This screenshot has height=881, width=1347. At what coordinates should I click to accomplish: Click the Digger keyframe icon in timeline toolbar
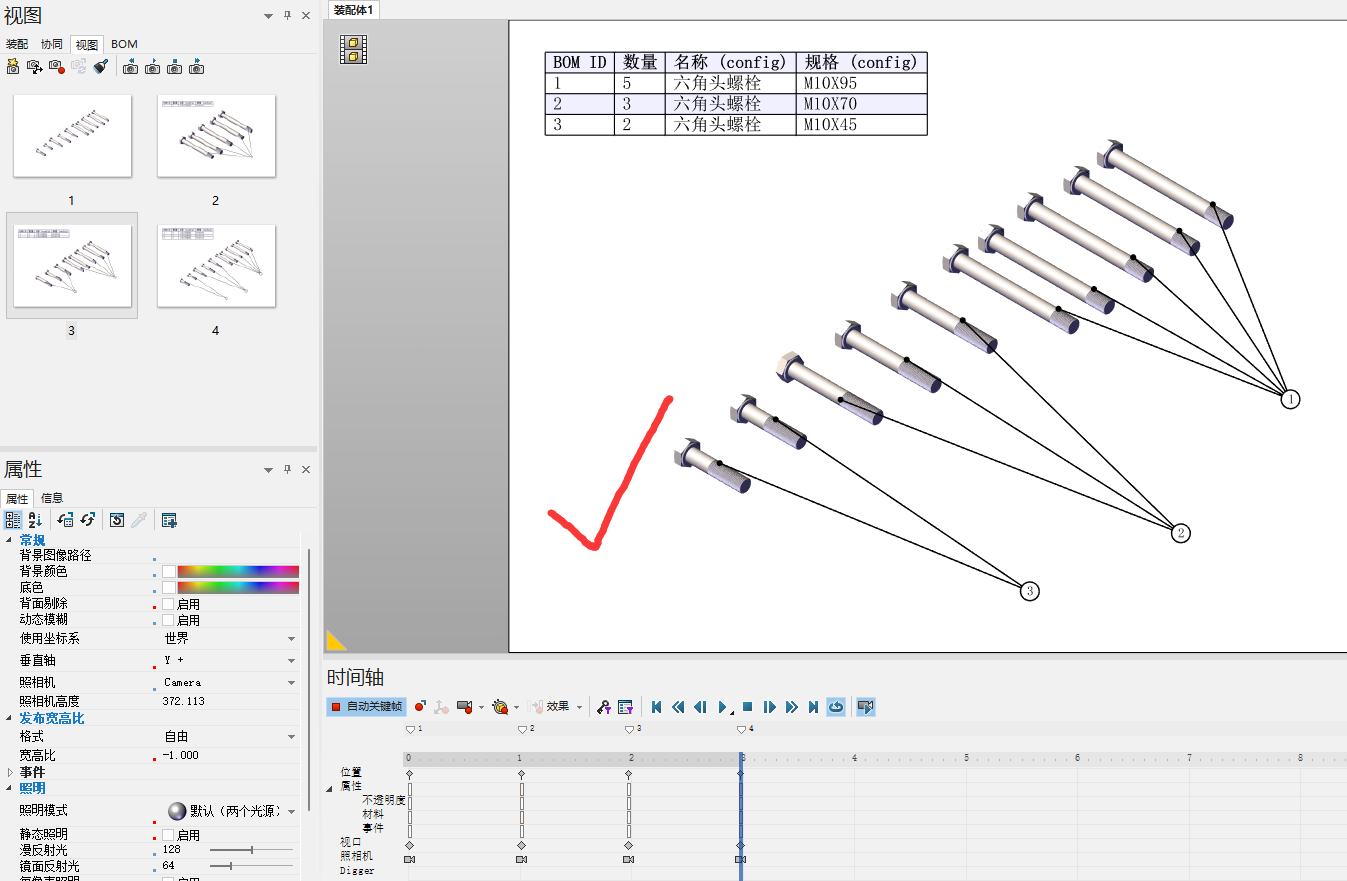[500, 707]
